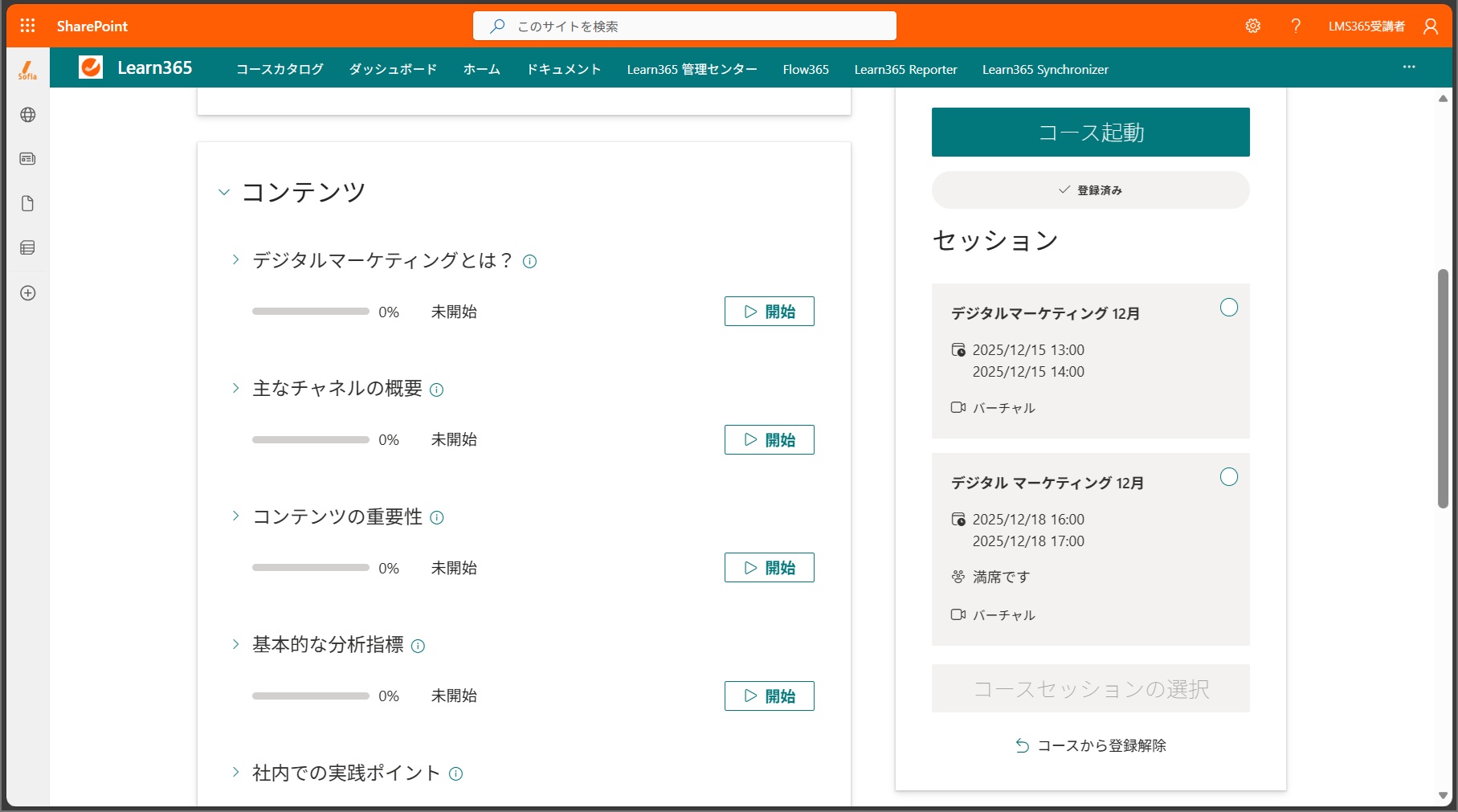This screenshot has height=812, width=1458.
Task: Click the Learn365 site title text
Action: (154, 67)
